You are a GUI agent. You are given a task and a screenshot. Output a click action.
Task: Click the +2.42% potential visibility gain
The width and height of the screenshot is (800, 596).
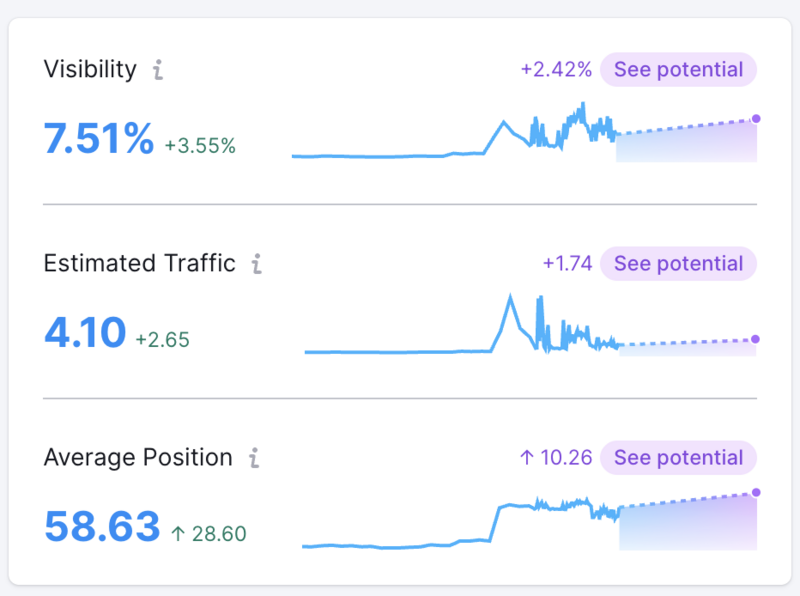click(556, 70)
